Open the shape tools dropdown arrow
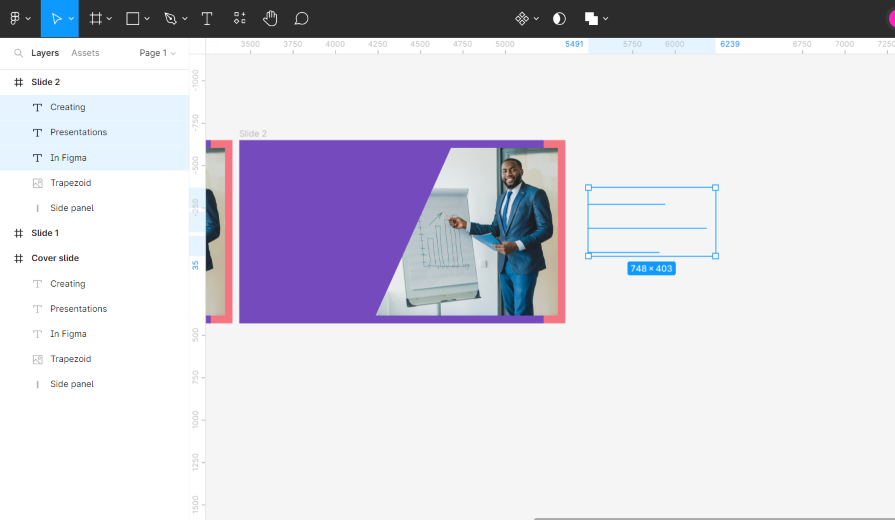This screenshot has width=895, height=520. pyautogui.click(x=148, y=19)
